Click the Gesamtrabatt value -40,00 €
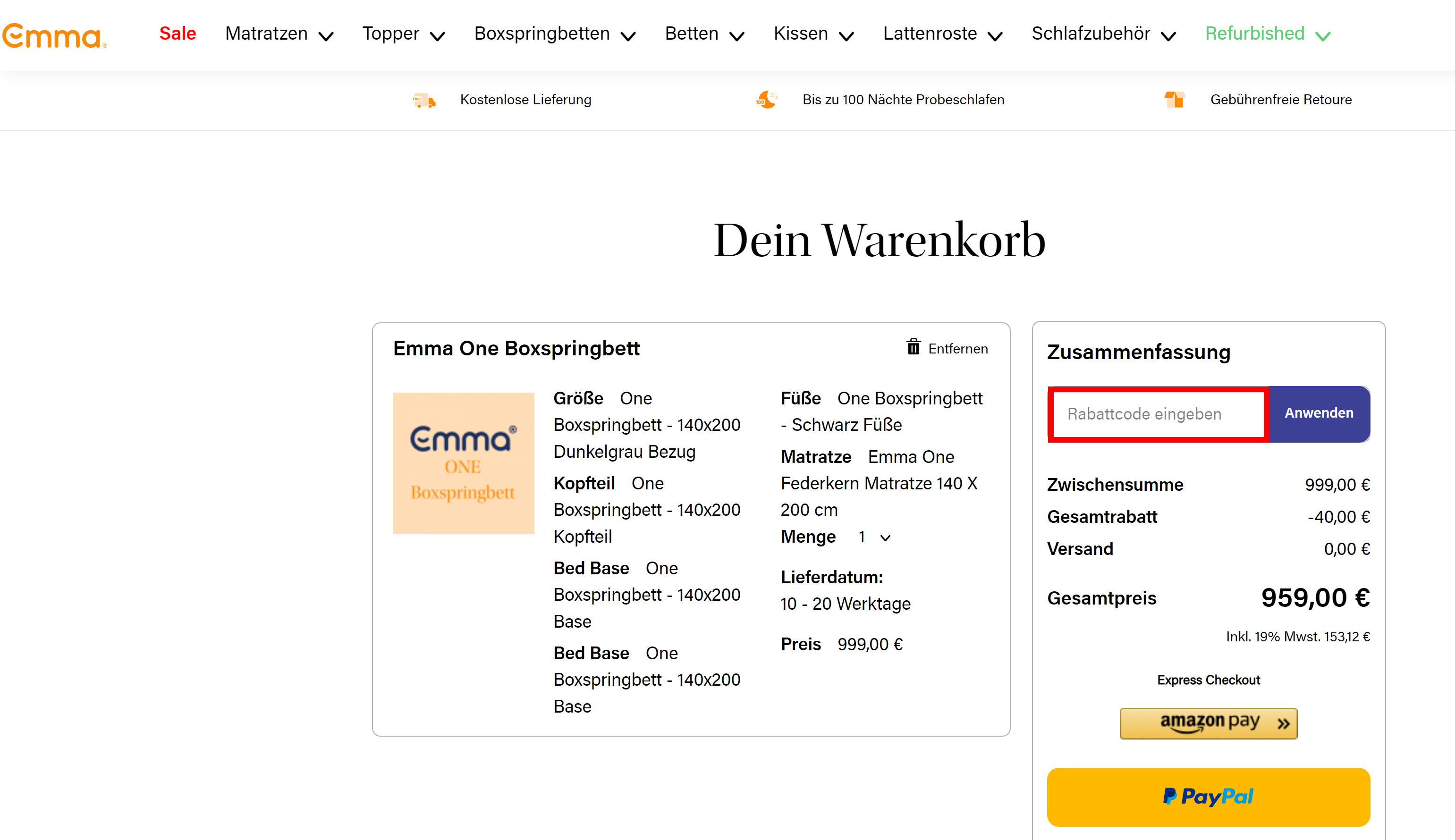This screenshot has width=1455, height=840. click(1338, 517)
